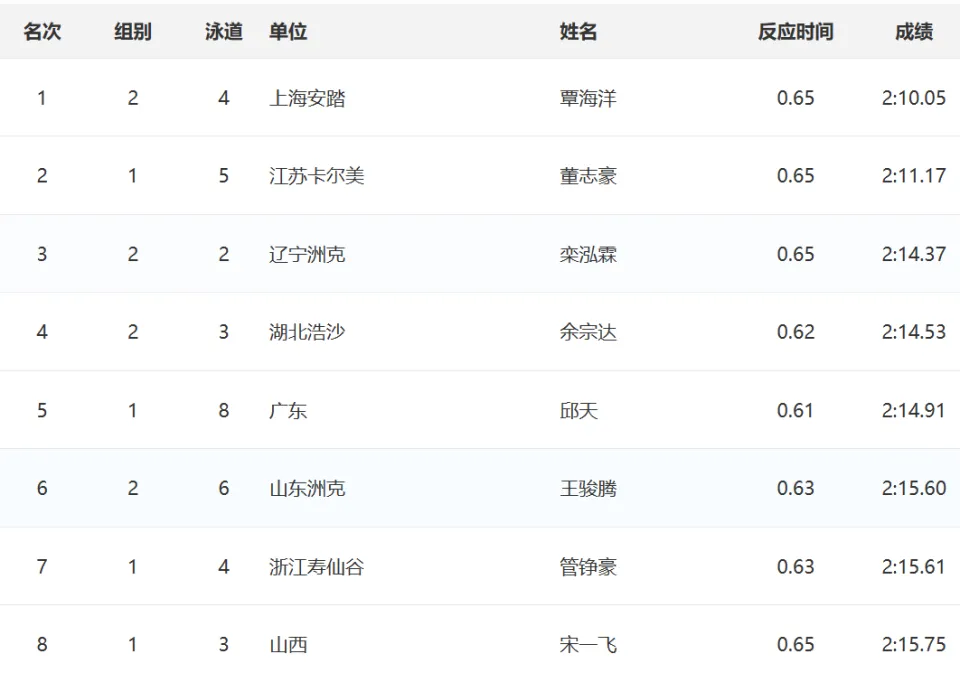The width and height of the screenshot is (960, 682).
Task: Click the 组别 column header
Action: (x=133, y=31)
